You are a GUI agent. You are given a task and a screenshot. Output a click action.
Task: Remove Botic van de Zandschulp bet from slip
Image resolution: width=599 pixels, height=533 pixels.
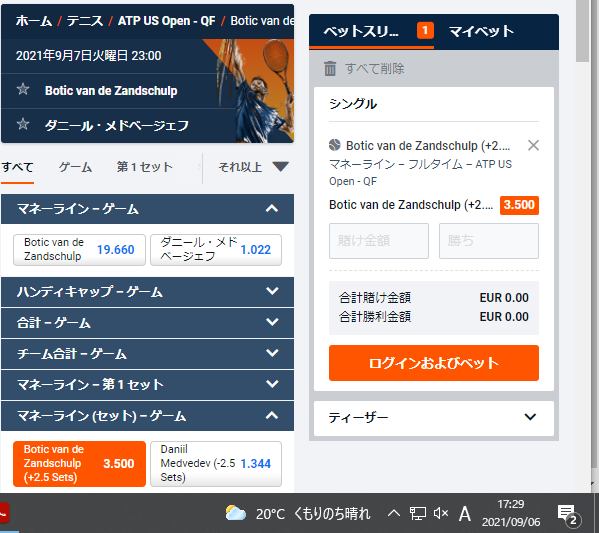pyautogui.click(x=533, y=145)
